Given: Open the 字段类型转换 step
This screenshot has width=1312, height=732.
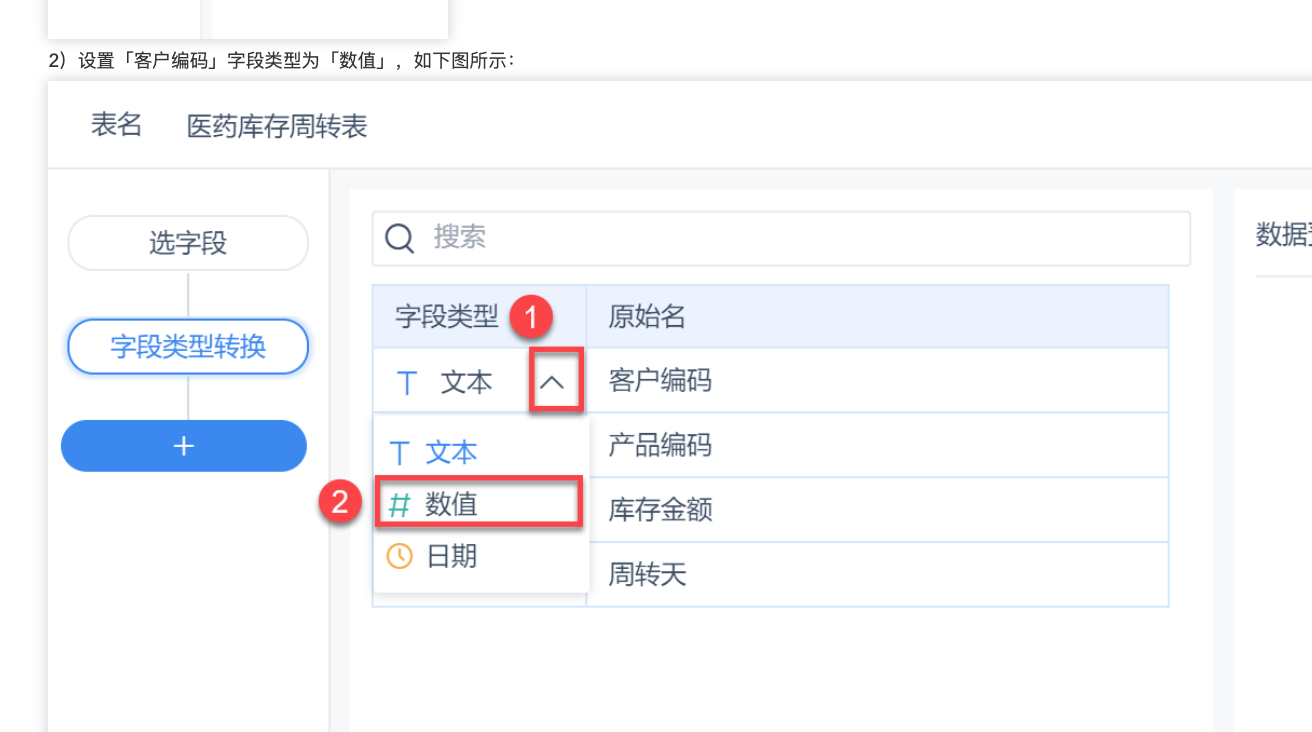Looking at the screenshot, I should [188, 346].
